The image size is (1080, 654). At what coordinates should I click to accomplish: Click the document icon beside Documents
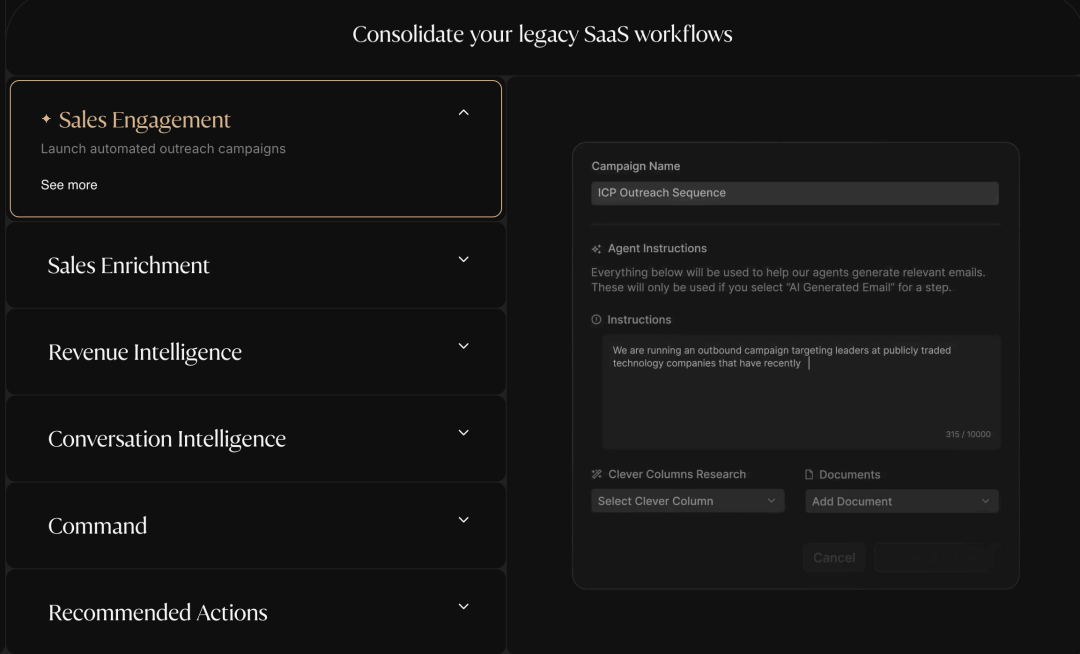(x=810, y=475)
